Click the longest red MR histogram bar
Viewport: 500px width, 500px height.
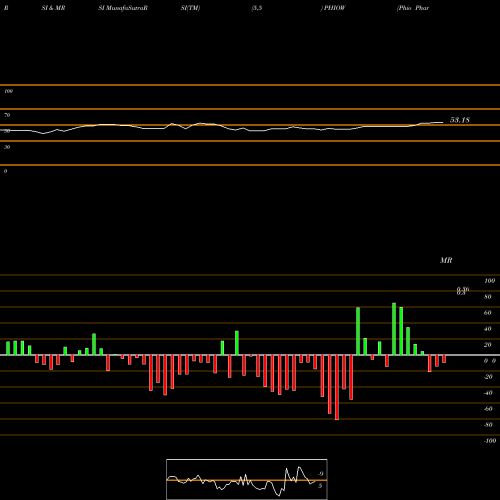coord(337,387)
